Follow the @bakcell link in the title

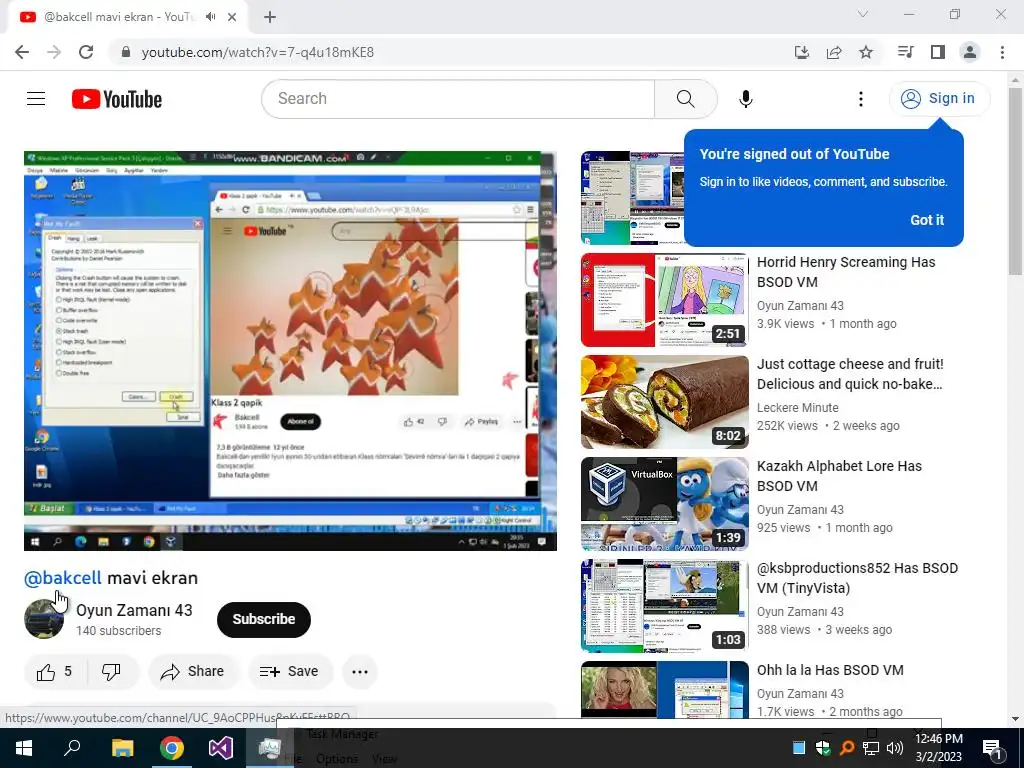pos(63,578)
